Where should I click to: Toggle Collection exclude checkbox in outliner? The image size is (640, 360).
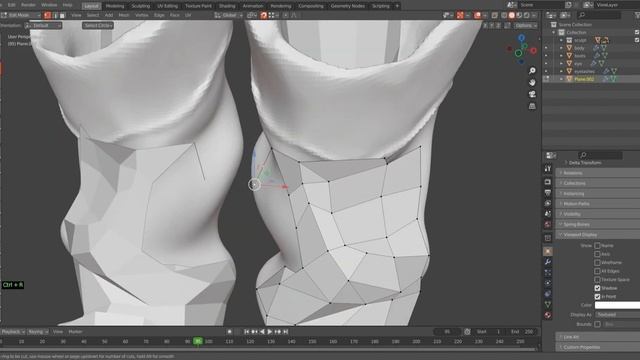click(x=637, y=32)
